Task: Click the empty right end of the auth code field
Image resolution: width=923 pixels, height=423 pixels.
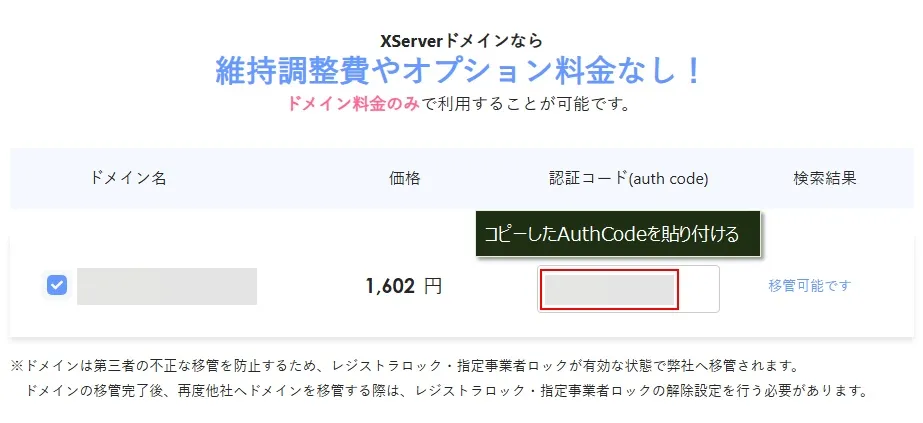Action: coord(699,289)
